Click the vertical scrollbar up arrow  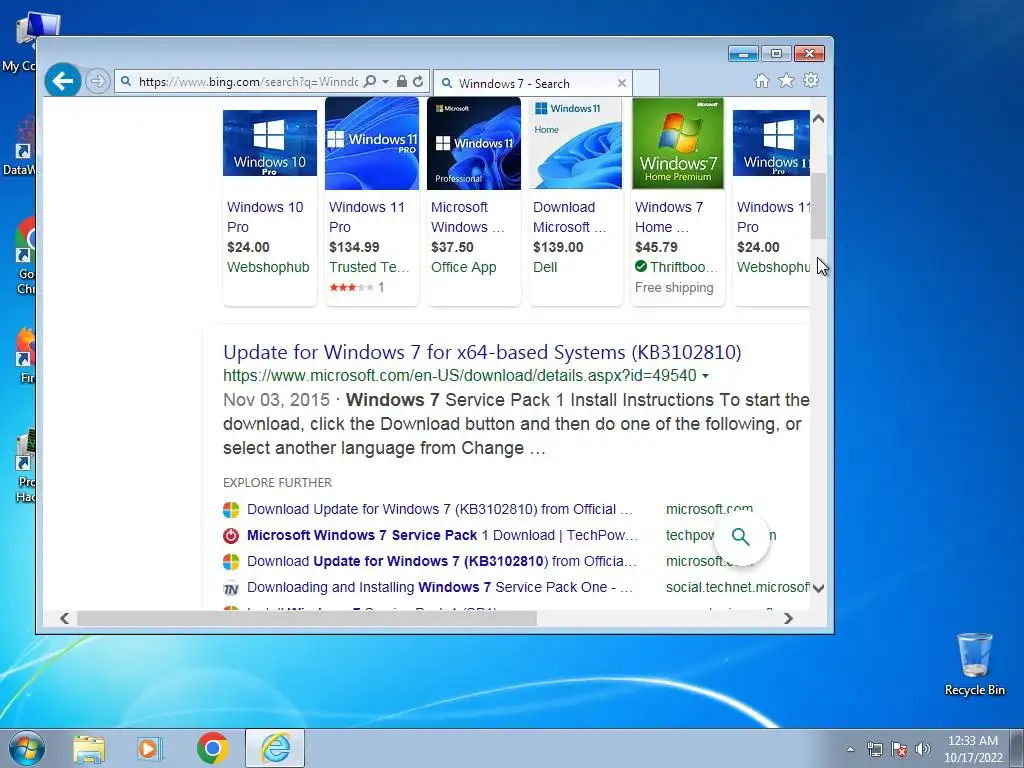click(x=818, y=119)
